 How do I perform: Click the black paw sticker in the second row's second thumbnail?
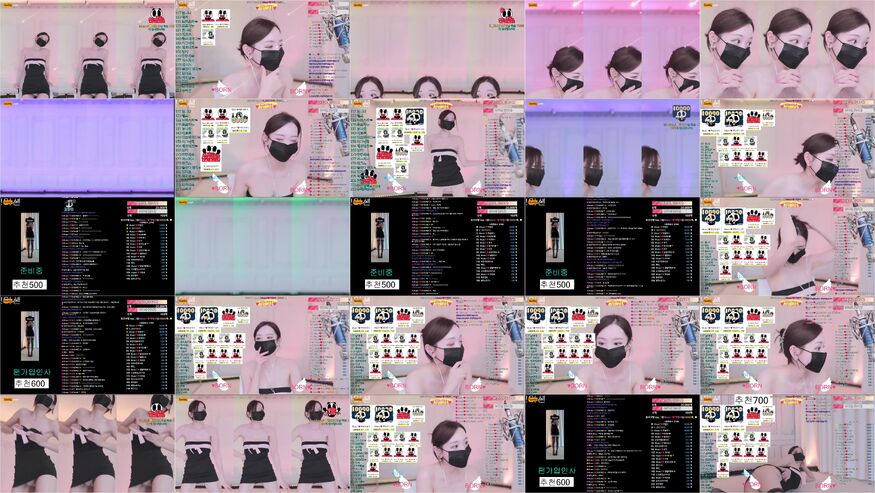pos(212,152)
